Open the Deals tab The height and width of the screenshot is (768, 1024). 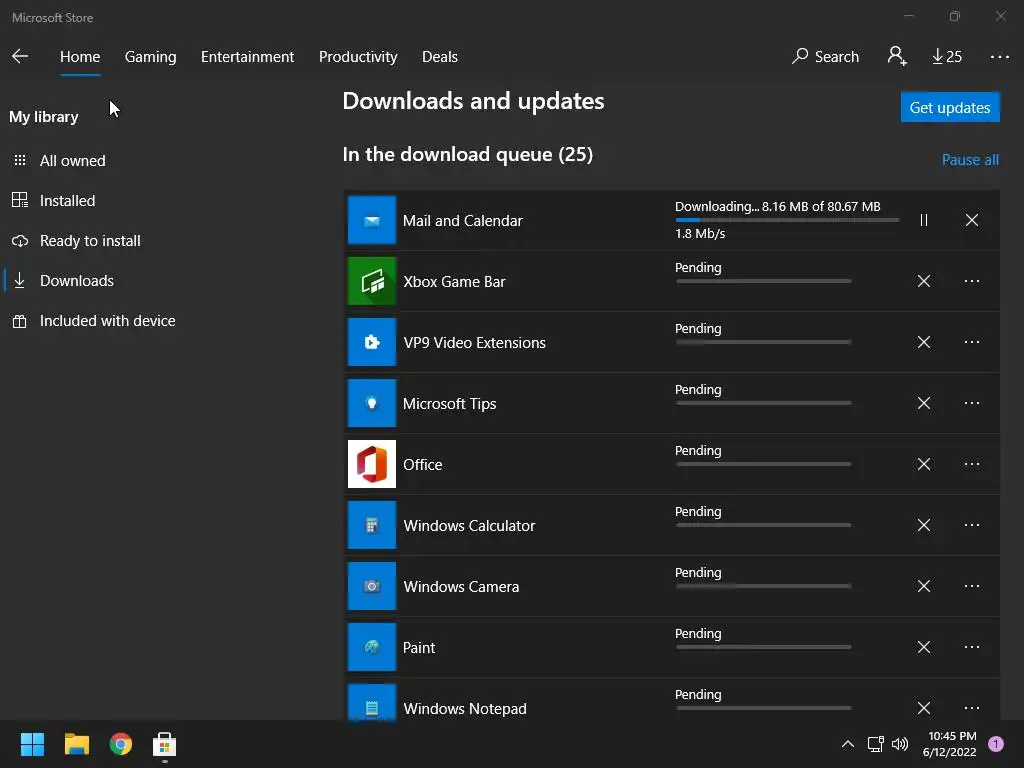pos(440,57)
